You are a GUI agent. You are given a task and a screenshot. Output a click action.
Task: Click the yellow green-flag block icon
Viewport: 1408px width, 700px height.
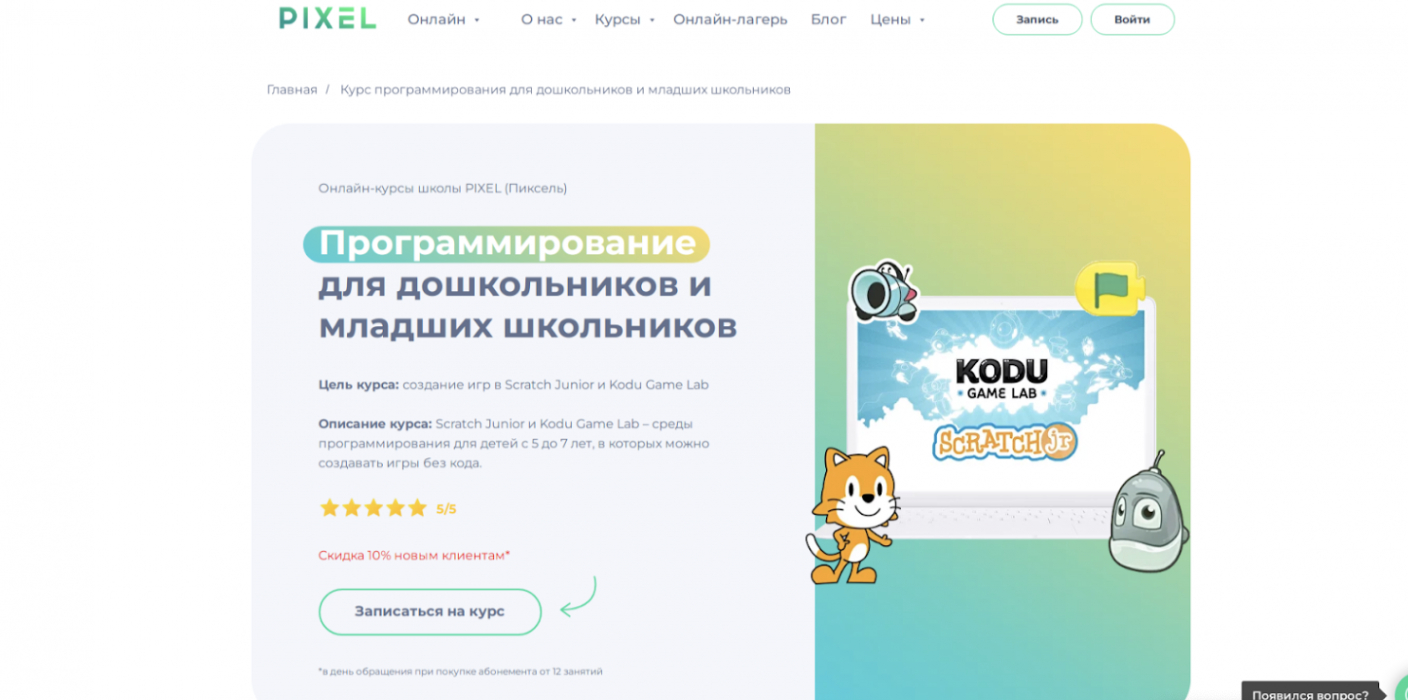1109,288
